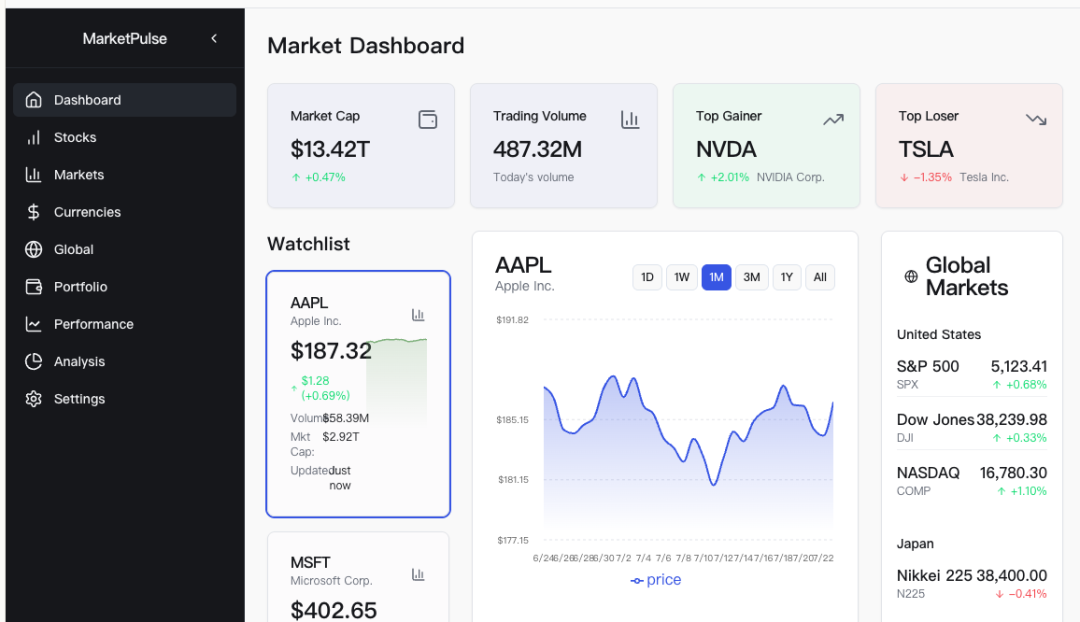Open Markets in the sidebar menu
The image size is (1080, 622).
(125, 174)
